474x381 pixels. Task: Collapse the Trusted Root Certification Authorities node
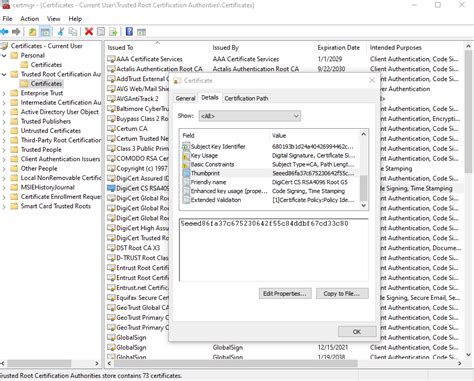click(4, 74)
